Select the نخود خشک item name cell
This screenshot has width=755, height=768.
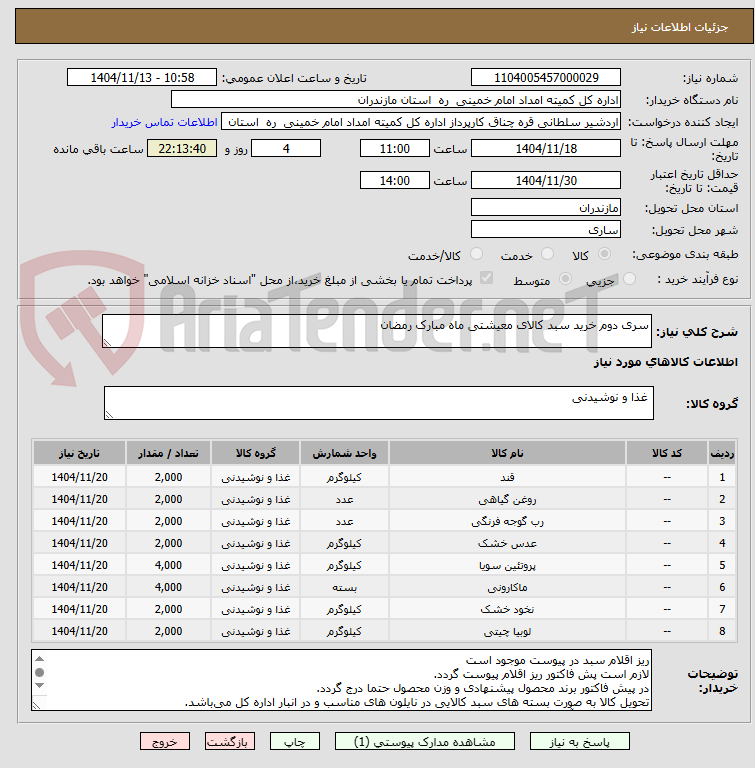pos(507,609)
